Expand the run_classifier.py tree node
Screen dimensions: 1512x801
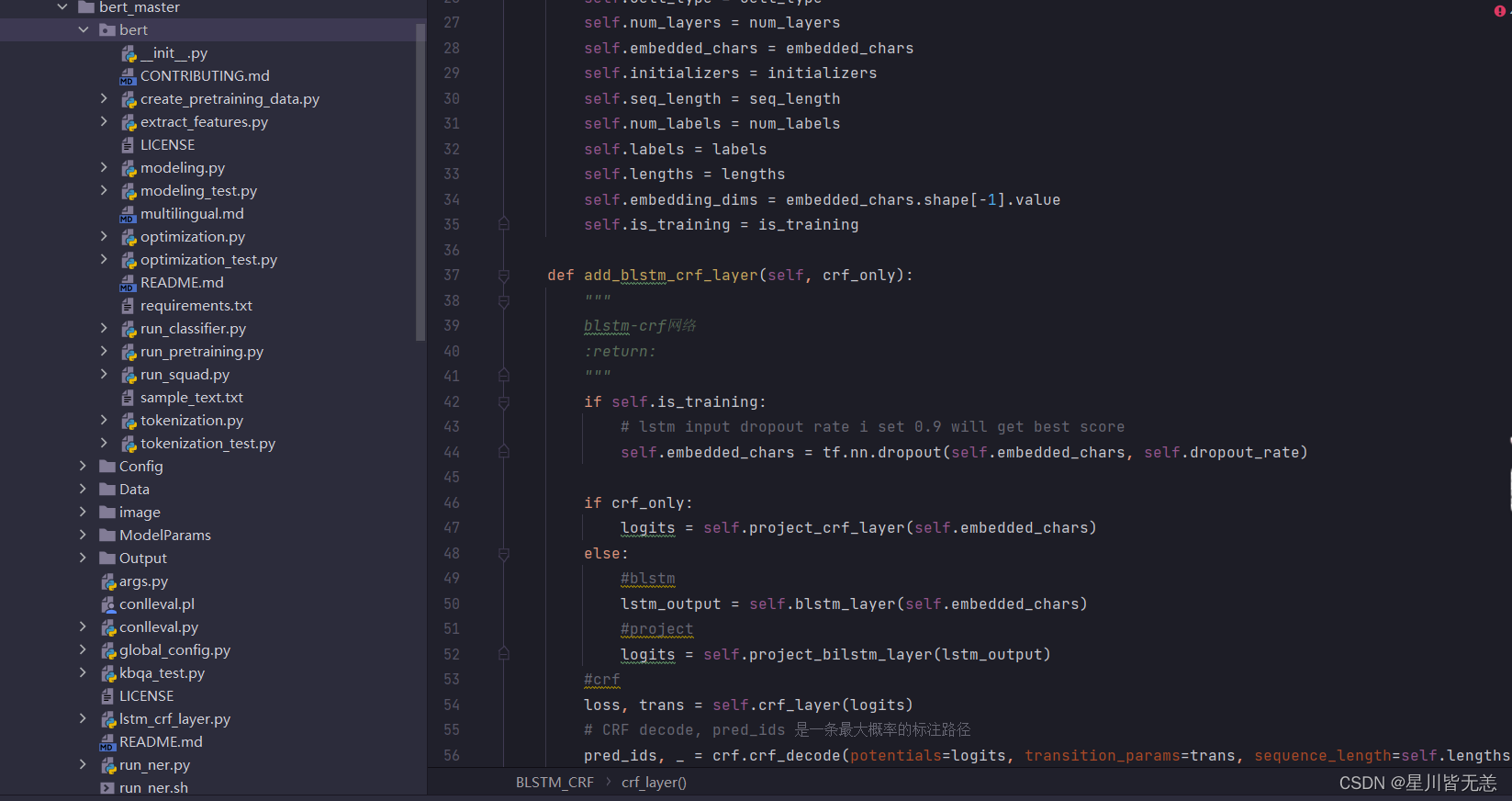click(104, 329)
